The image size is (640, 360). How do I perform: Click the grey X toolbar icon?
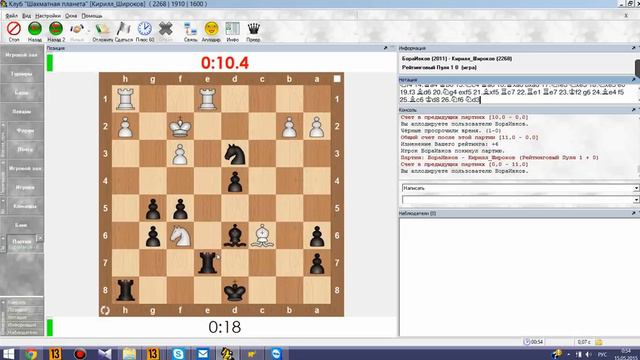click(165, 29)
